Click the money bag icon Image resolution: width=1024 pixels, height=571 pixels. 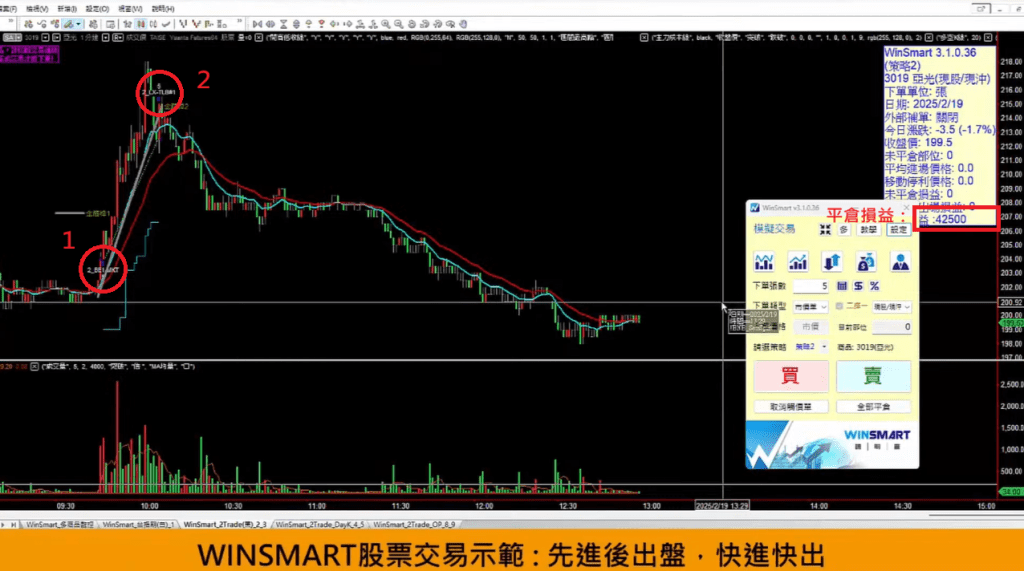click(x=866, y=262)
